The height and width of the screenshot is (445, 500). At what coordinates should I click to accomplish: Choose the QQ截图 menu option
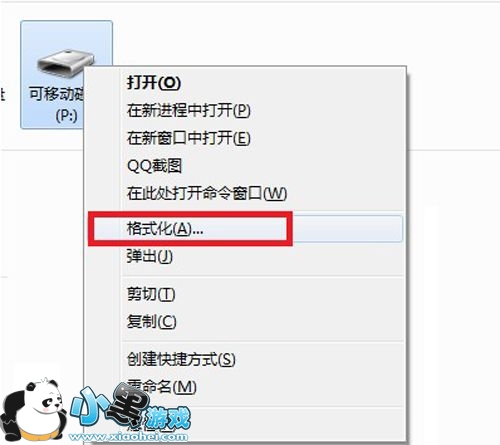click(154, 166)
